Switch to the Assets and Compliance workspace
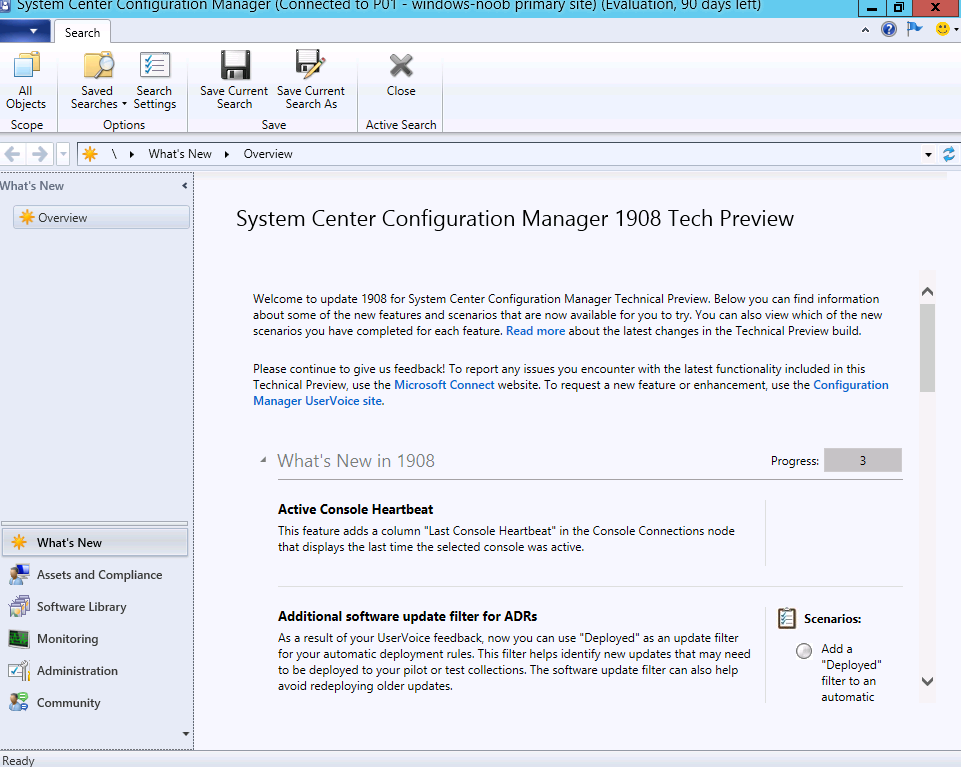 (x=95, y=574)
